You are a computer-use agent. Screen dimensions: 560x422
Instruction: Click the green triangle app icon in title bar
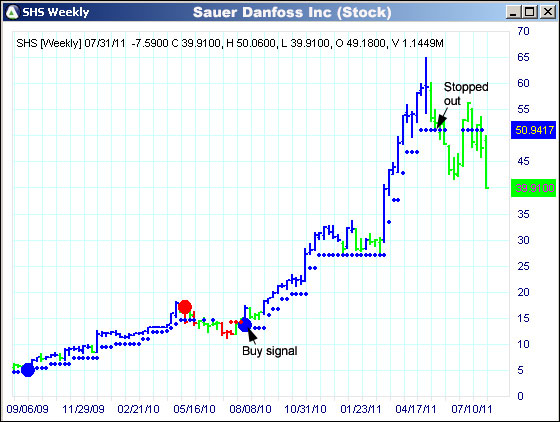[x=12, y=12]
